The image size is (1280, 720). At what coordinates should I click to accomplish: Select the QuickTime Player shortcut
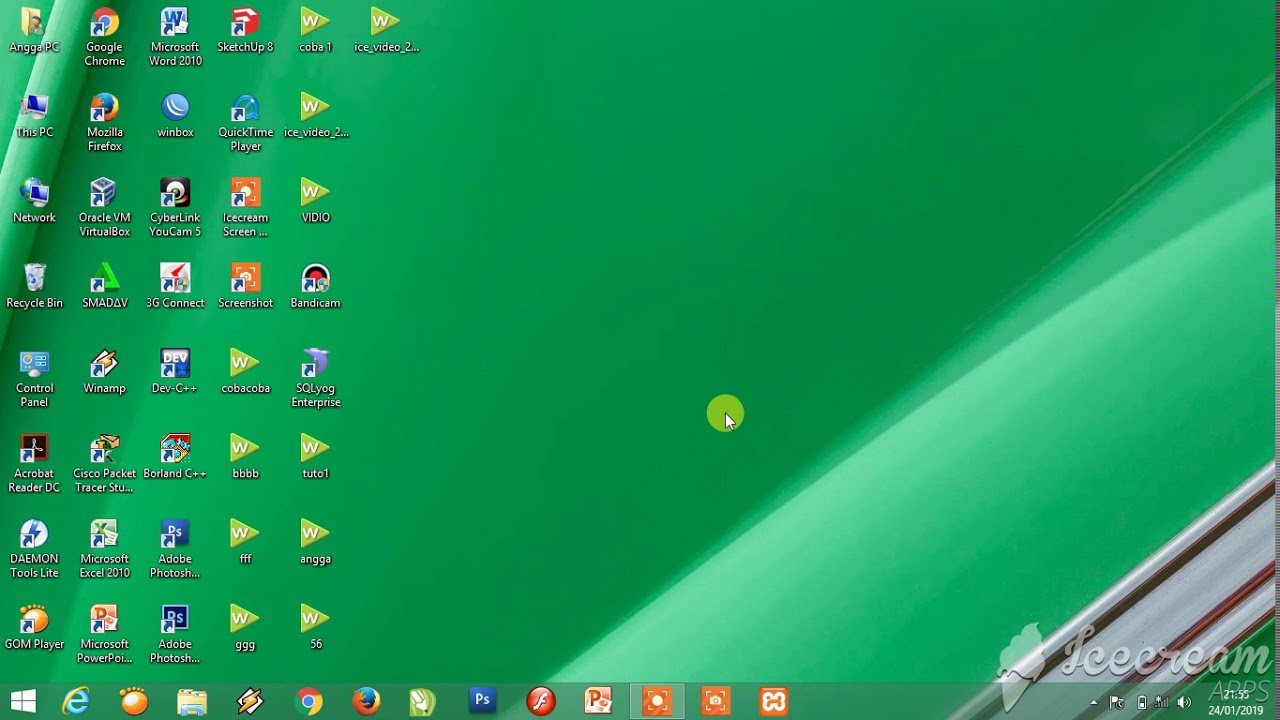pyautogui.click(x=245, y=123)
